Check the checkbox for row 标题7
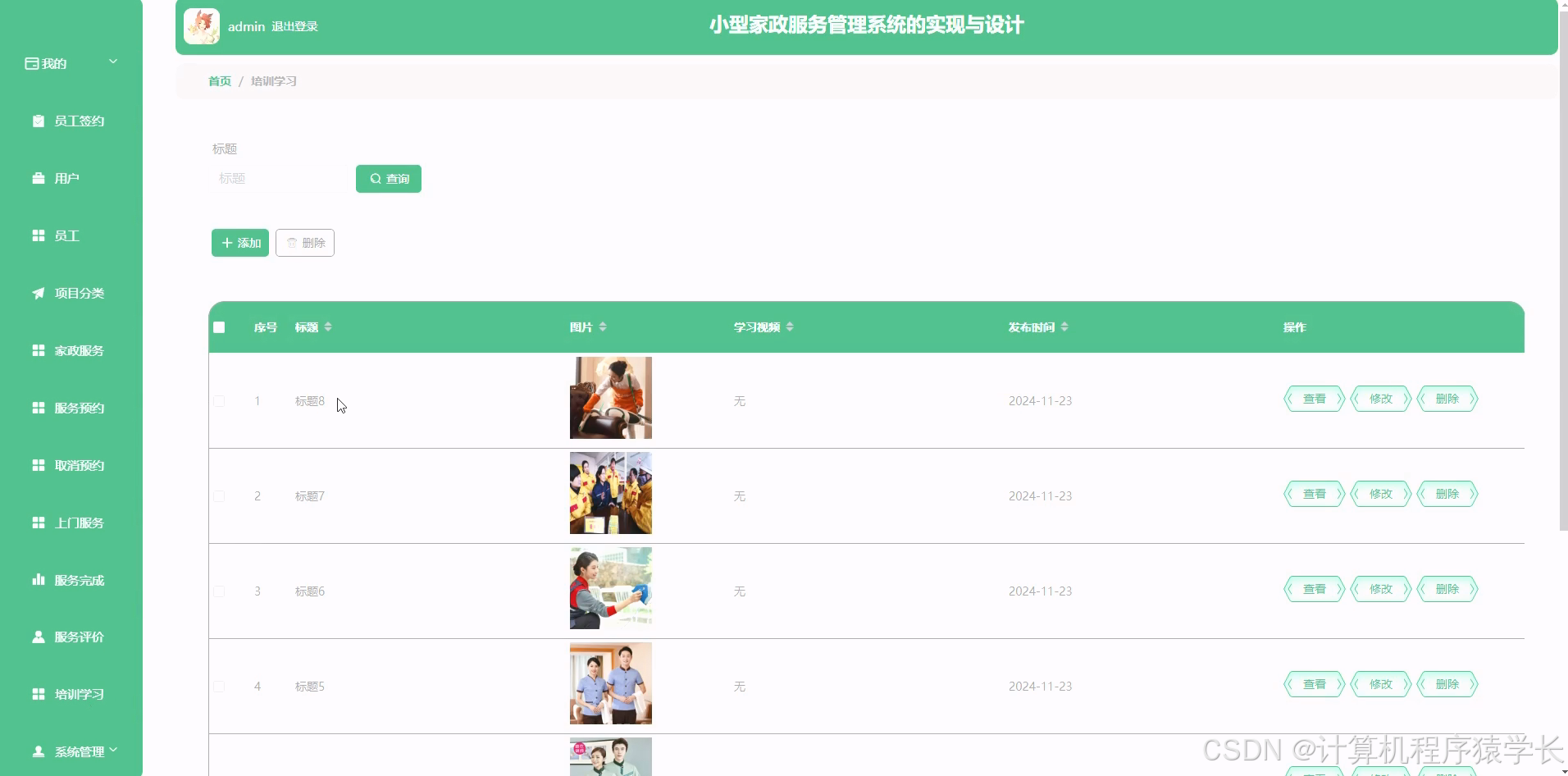This screenshot has width=1568, height=776. coord(219,496)
